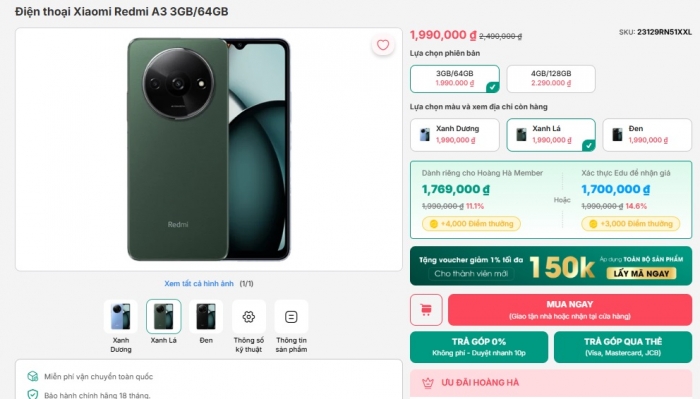Click LẤY MÃ NGAY voucher button
Viewport: 700px width, 399px height.
641,273
